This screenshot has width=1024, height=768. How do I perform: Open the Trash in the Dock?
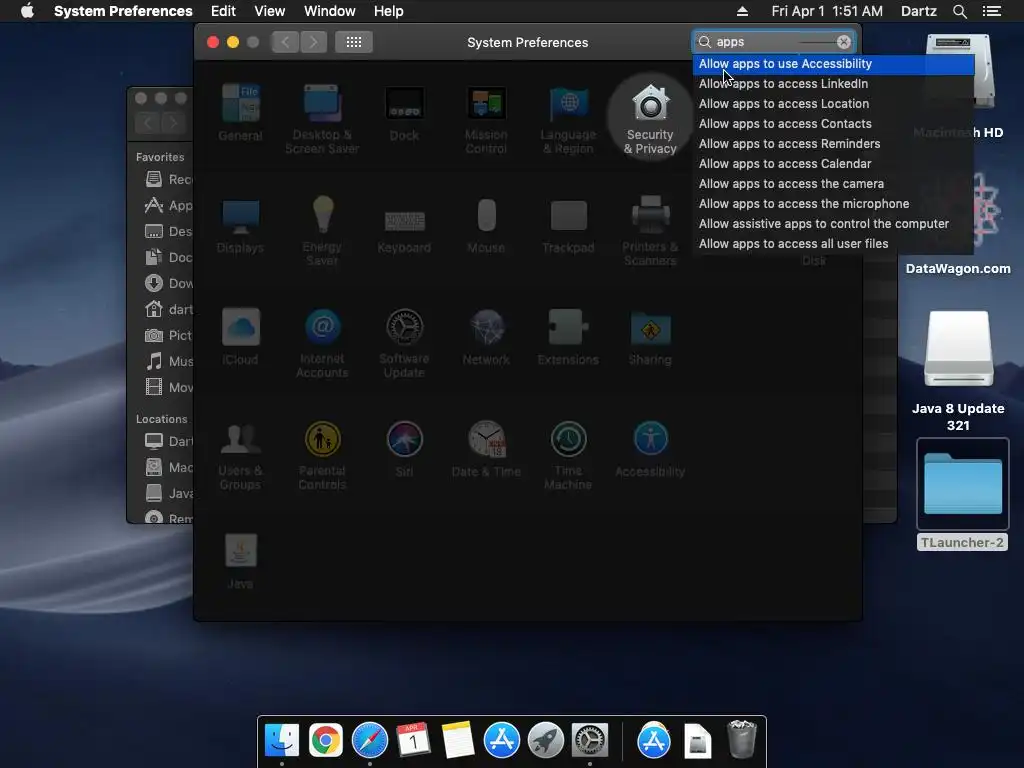742,739
